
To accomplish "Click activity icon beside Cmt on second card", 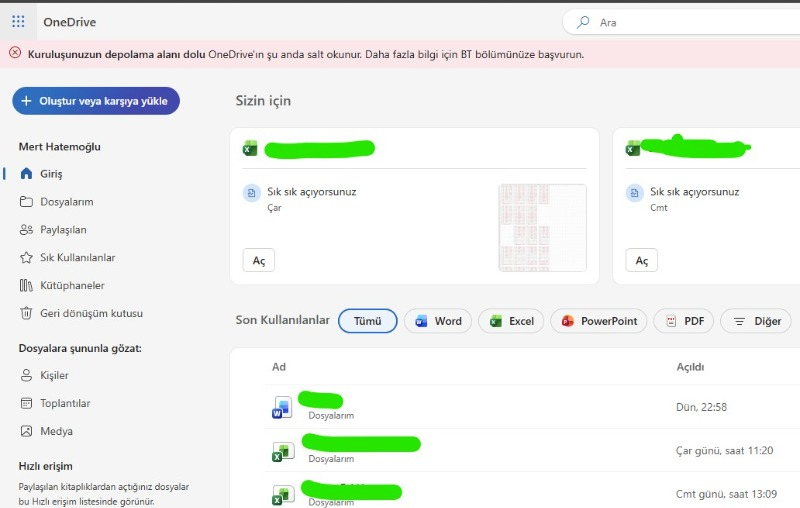I will 634,193.
